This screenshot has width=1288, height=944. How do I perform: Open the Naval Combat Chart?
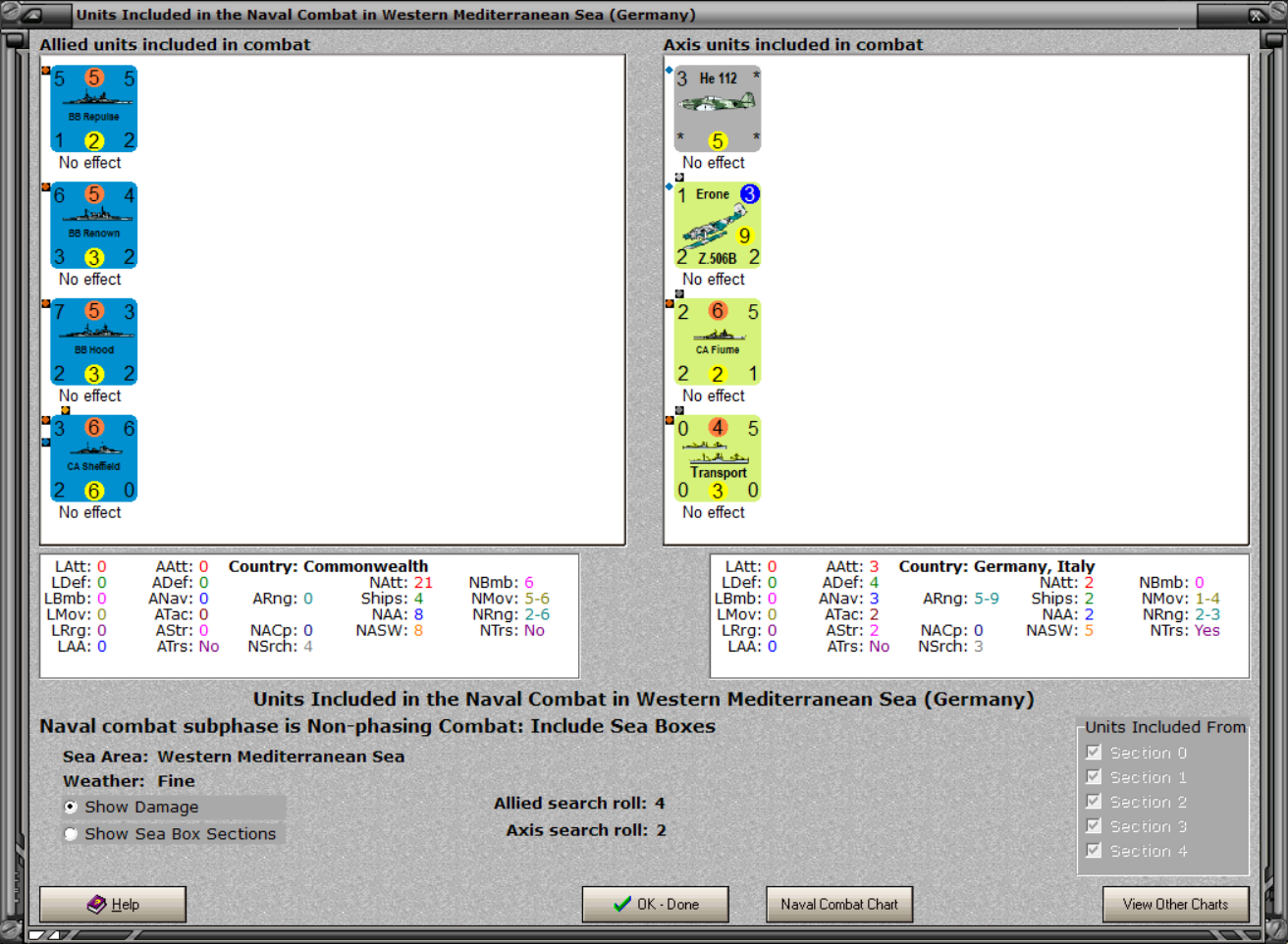click(x=839, y=905)
